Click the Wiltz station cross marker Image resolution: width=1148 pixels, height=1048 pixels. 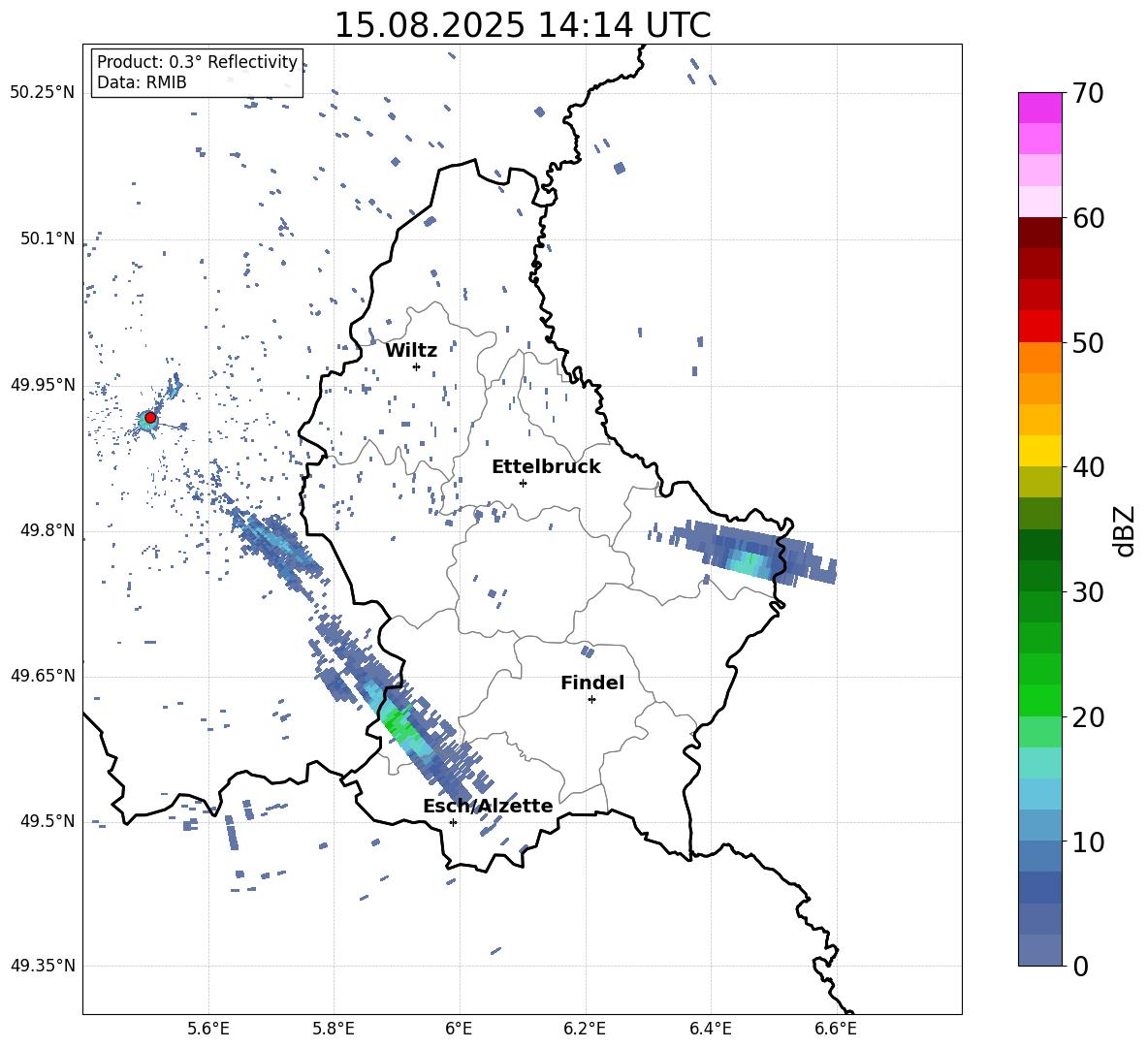416,366
